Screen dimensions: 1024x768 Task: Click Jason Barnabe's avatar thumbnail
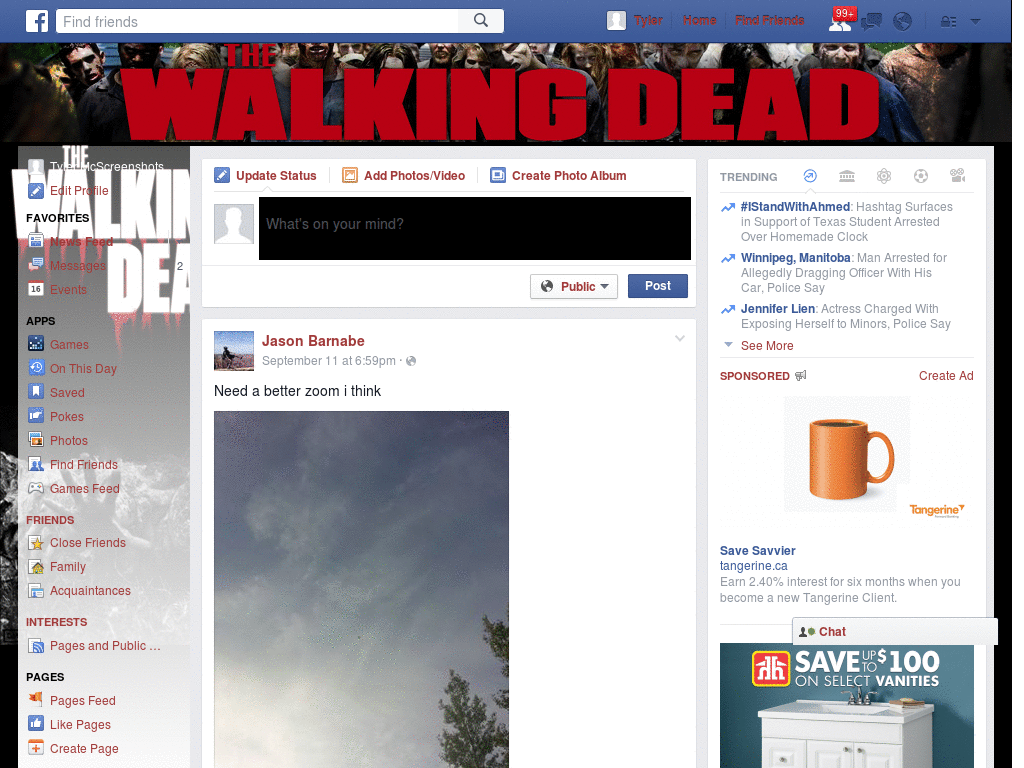point(234,351)
